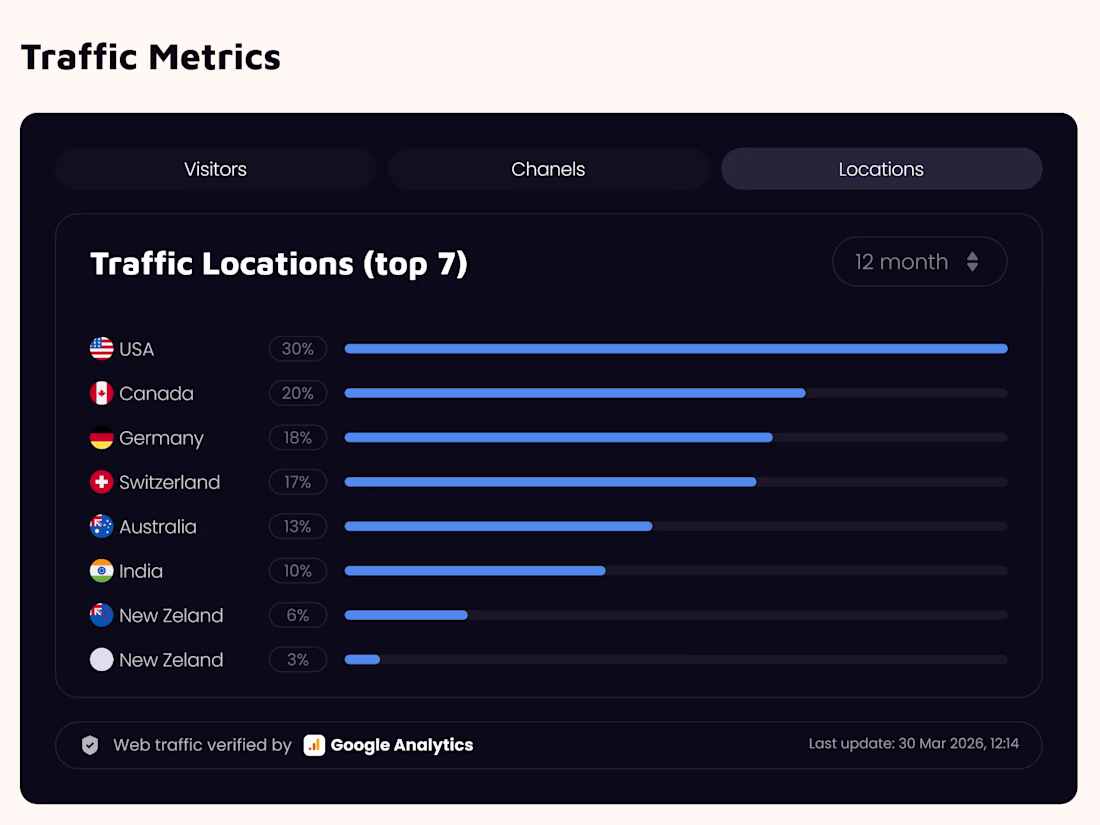The image size is (1100, 825).
Task: Click the Switzerland 17% progress bar
Action: (x=676, y=482)
